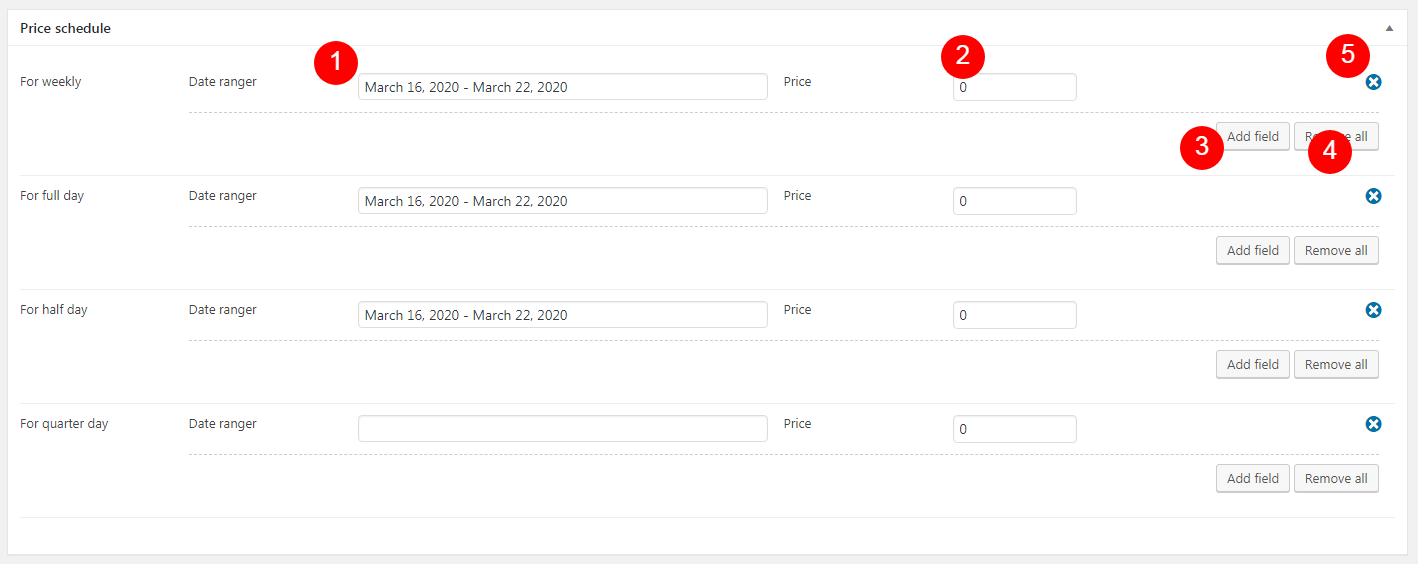Image resolution: width=1418 pixels, height=564 pixels.
Task: Focus the empty For quarter day date field
Action: (x=562, y=429)
